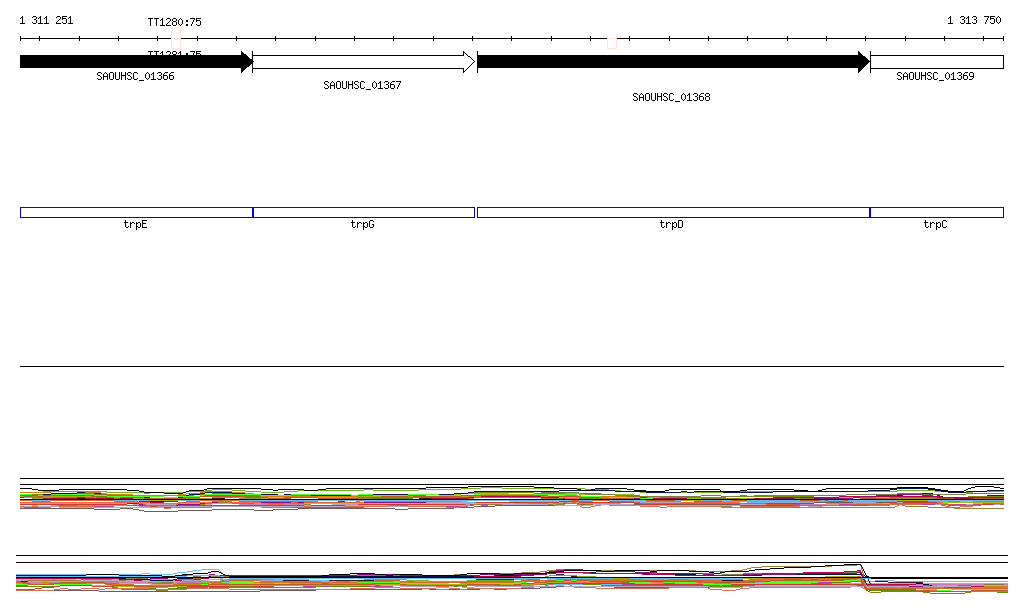Click the trpD gene name label
This screenshot has width=1024, height=611.
(x=671, y=225)
